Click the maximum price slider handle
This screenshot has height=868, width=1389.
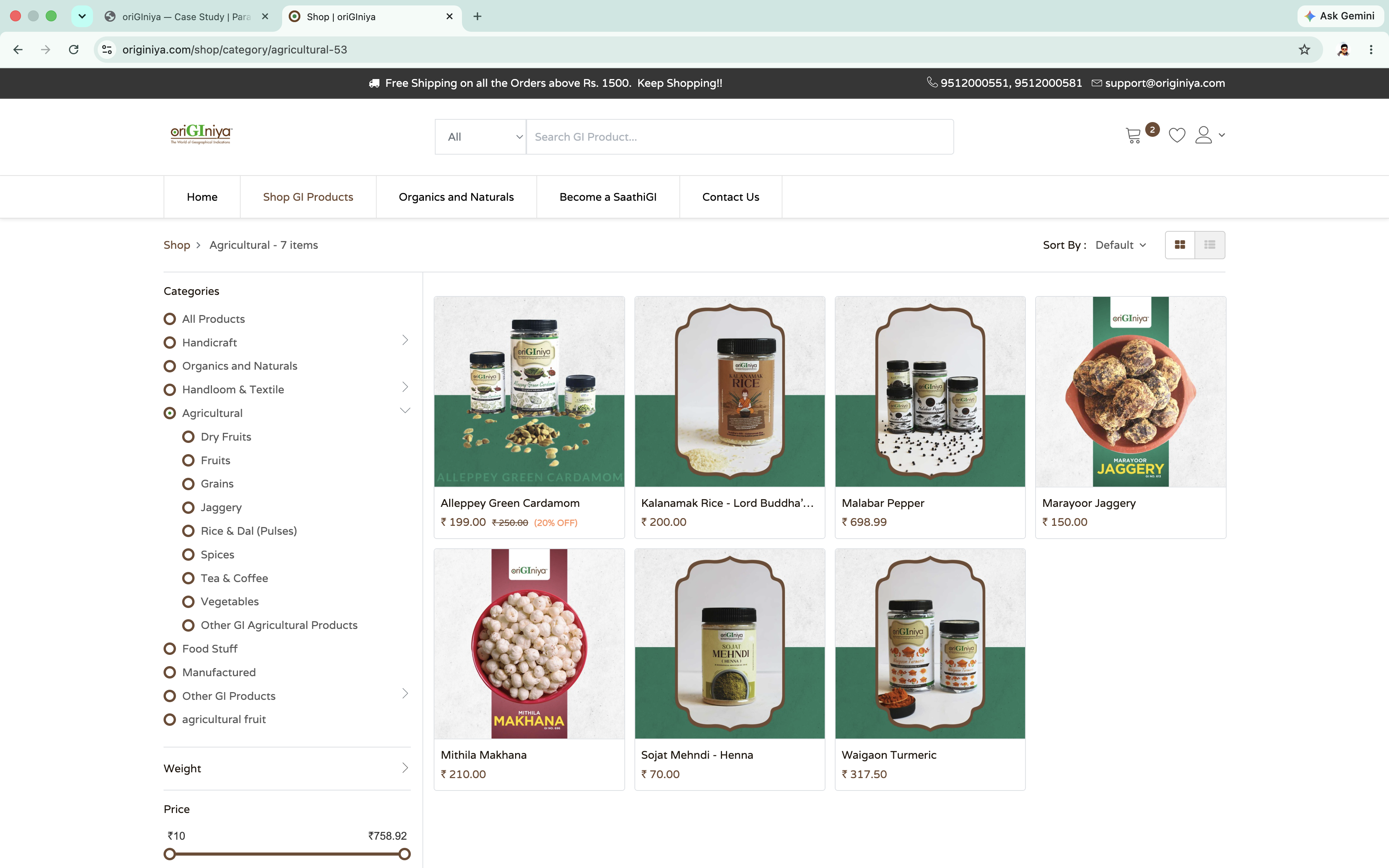coord(405,854)
